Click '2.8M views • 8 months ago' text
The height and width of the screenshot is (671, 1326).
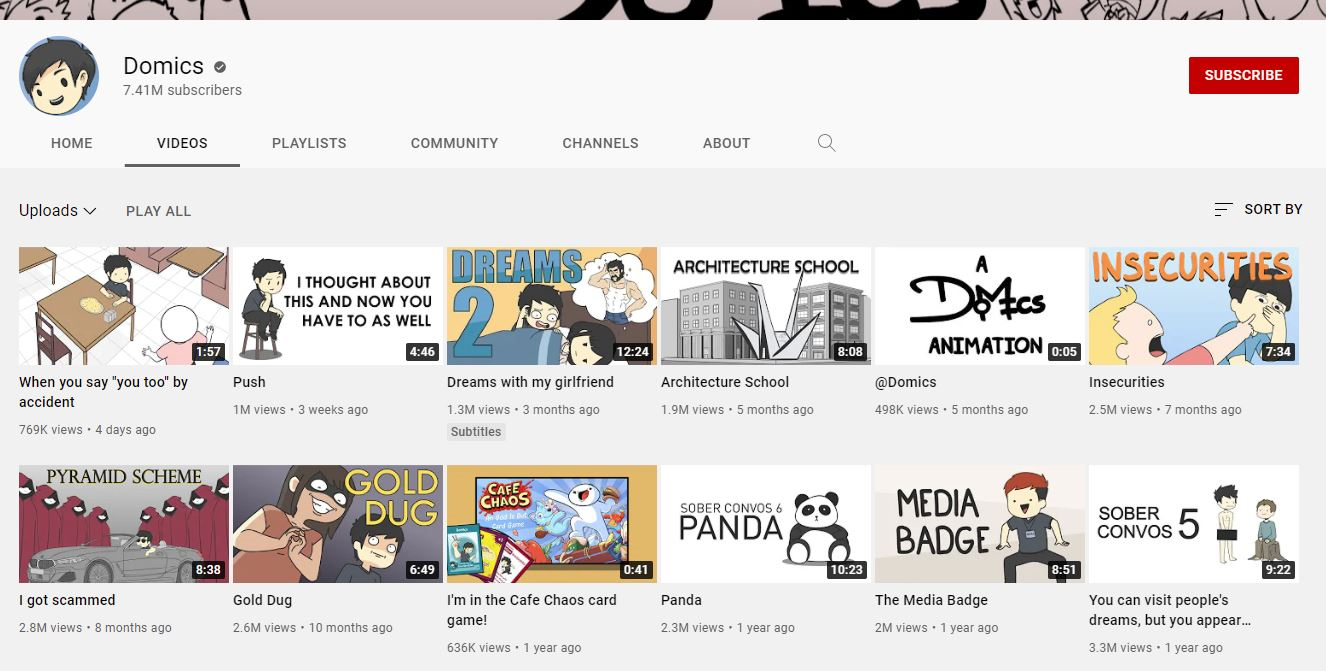95,628
